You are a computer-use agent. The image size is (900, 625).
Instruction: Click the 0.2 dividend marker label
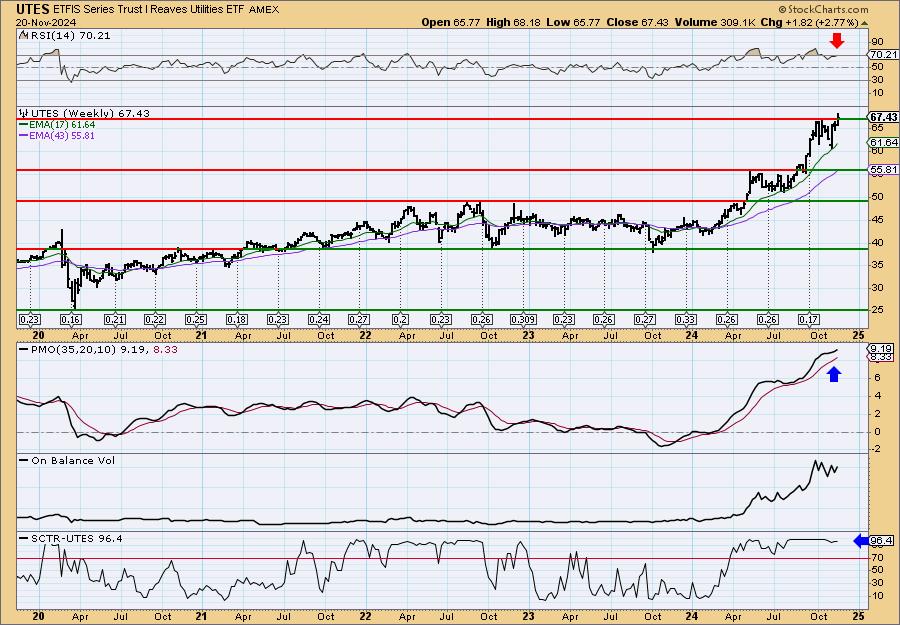(x=401, y=320)
